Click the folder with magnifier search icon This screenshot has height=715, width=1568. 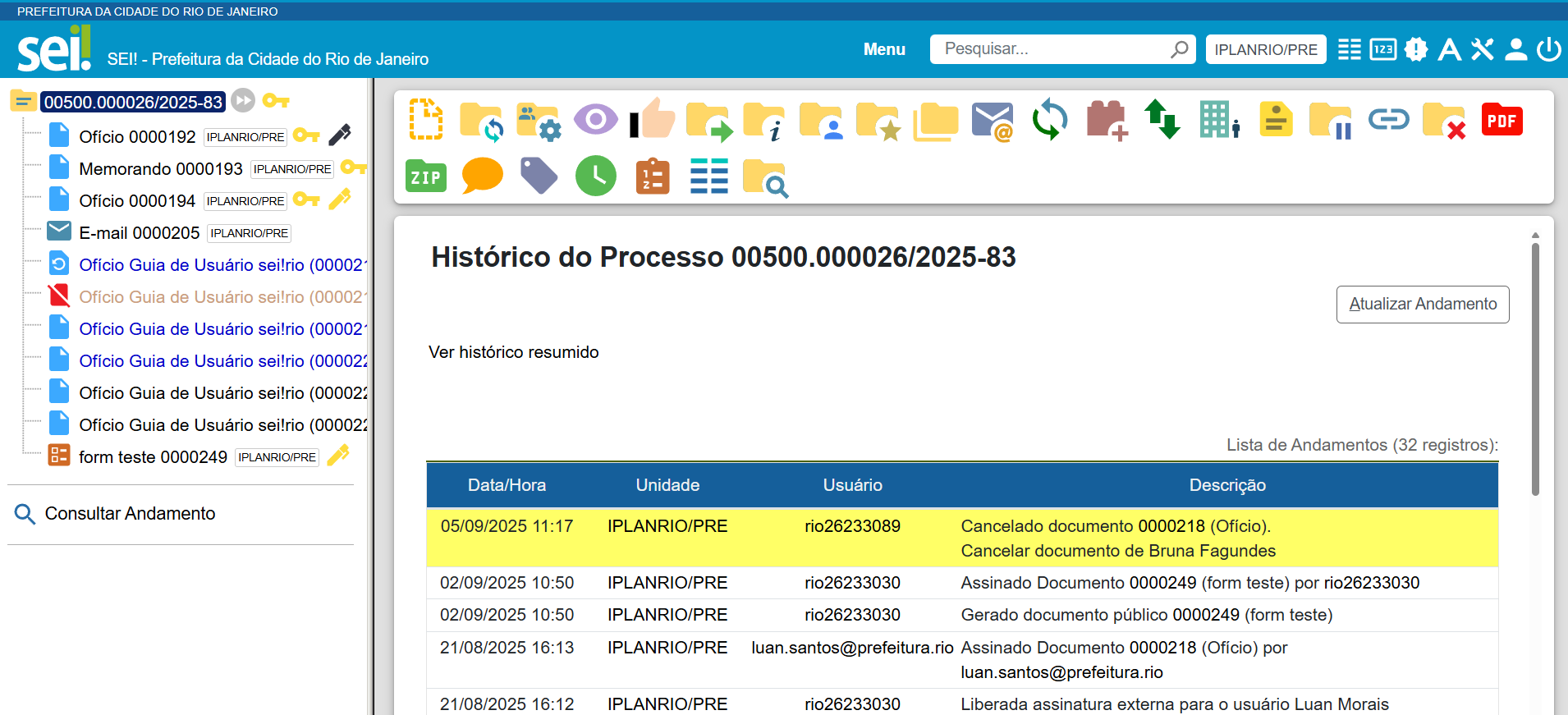coord(764,177)
